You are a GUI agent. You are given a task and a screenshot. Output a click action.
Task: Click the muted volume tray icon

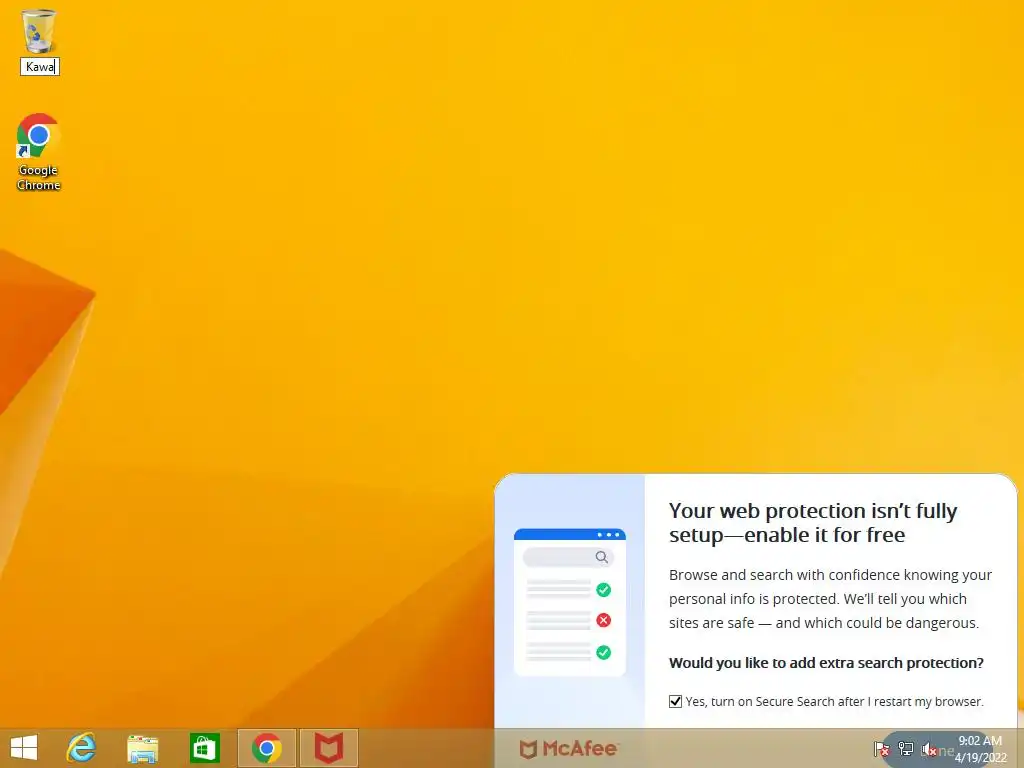[x=929, y=749]
